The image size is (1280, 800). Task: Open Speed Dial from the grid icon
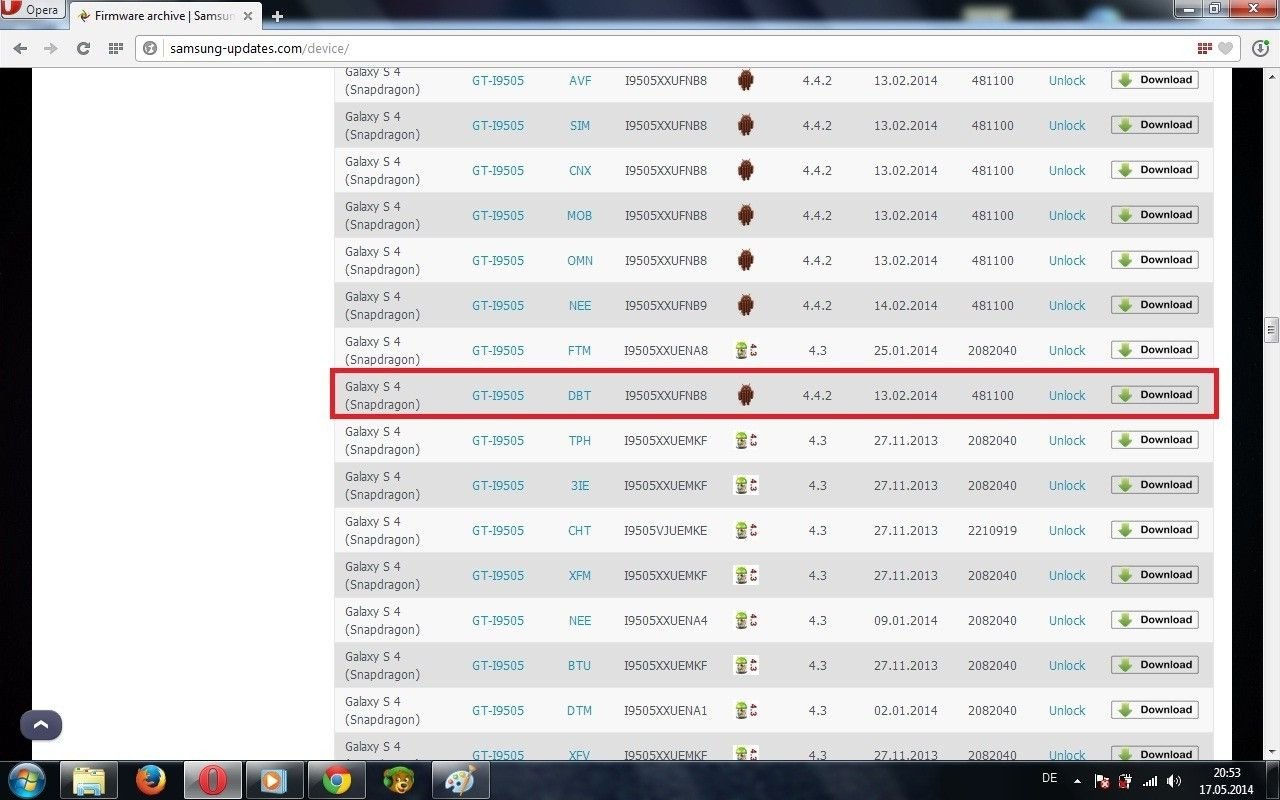tap(115, 48)
